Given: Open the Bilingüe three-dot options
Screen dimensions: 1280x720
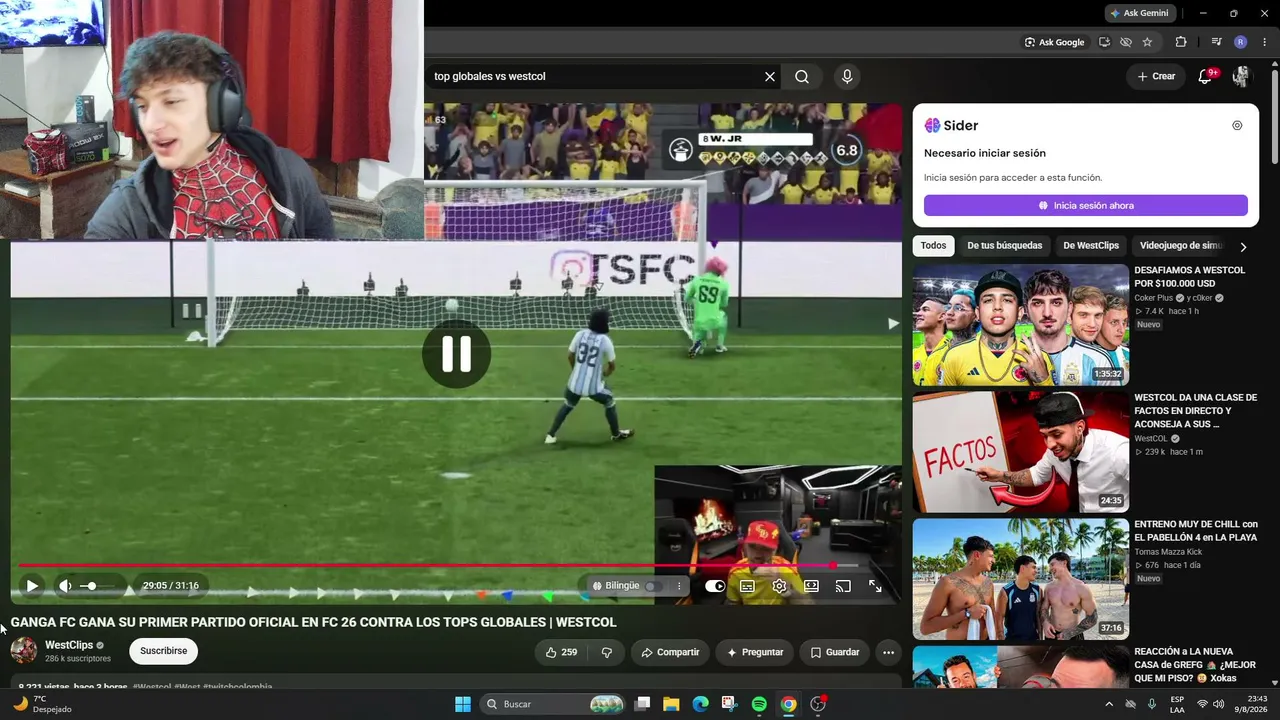Looking at the screenshot, I should pyautogui.click(x=679, y=586).
